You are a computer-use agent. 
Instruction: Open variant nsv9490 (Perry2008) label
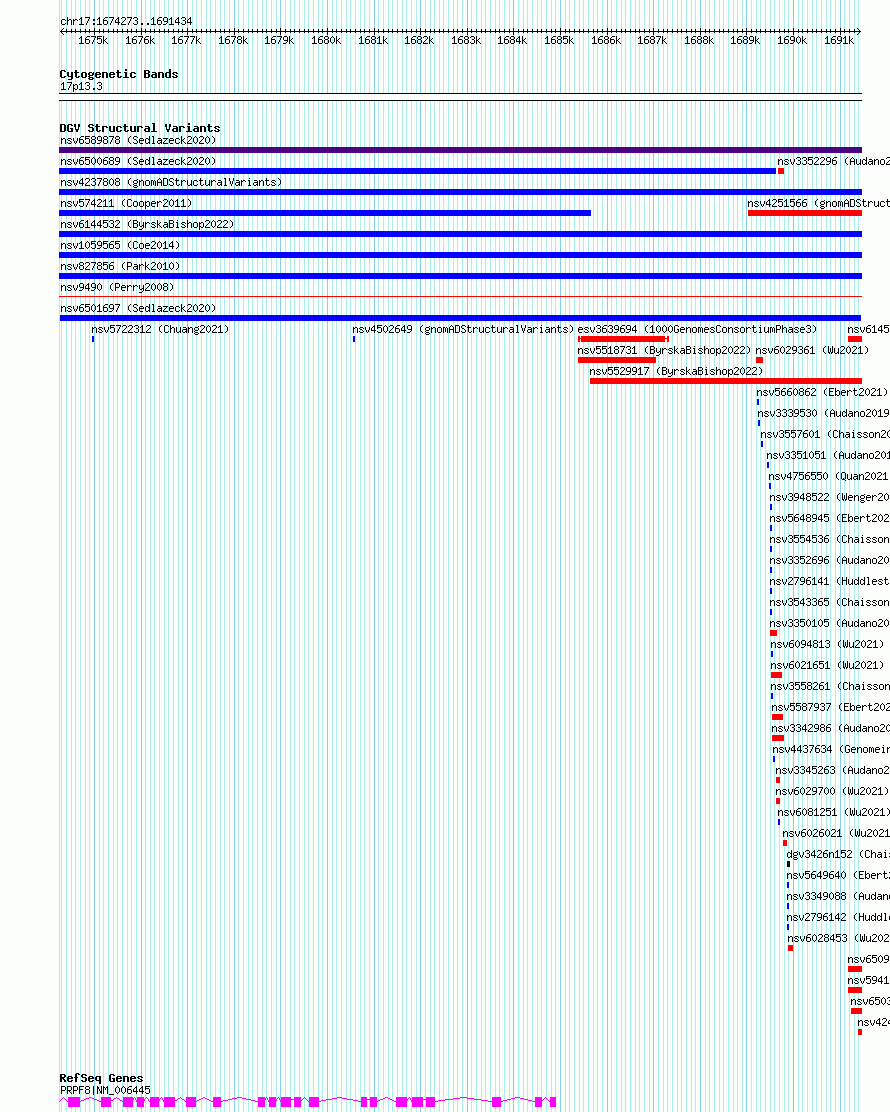point(117,287)
